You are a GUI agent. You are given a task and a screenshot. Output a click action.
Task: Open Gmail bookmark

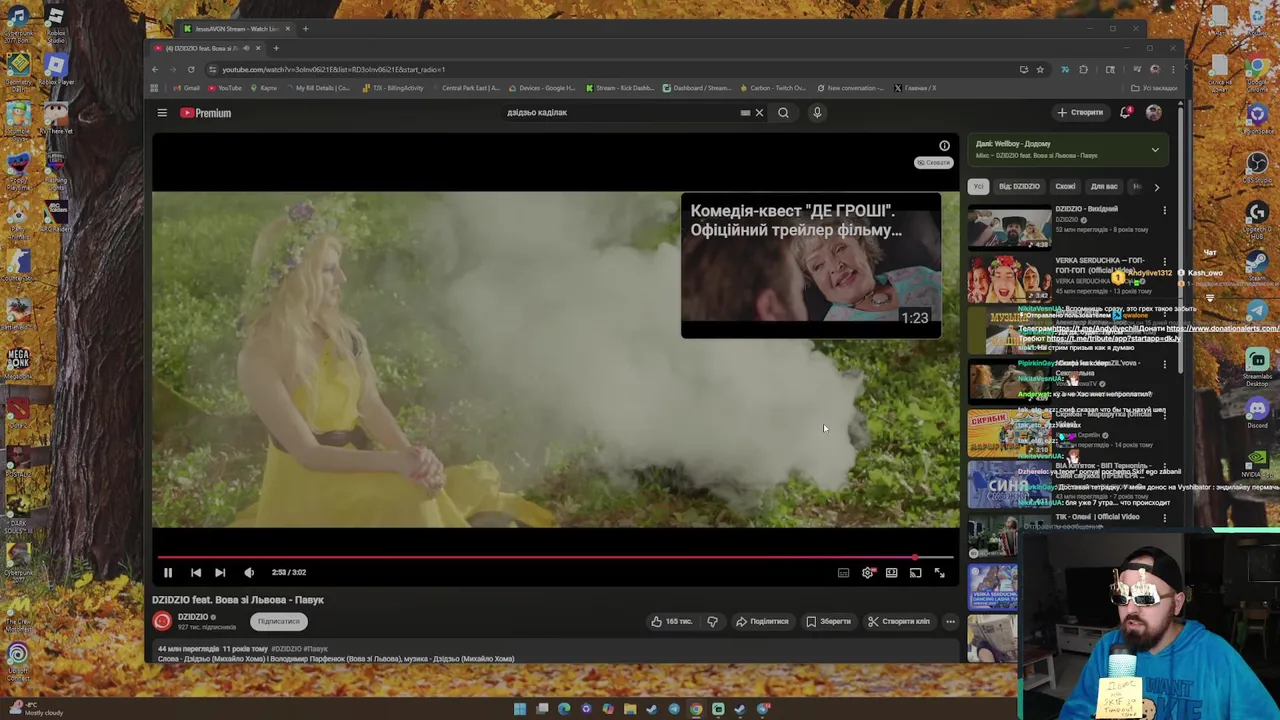pos(187,88)
